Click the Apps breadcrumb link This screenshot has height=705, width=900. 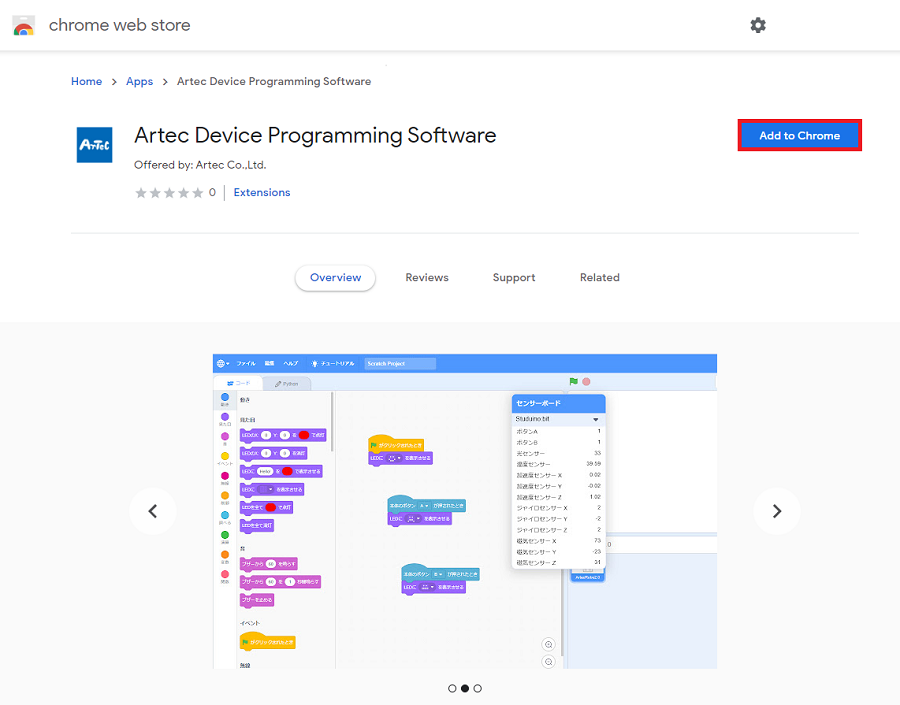[139, 82]
